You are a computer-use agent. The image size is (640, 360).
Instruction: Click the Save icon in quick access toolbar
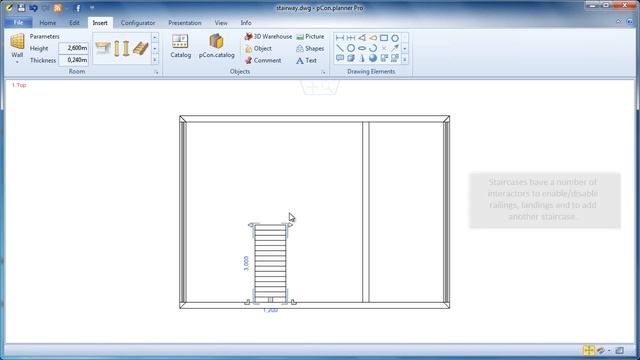click(x=21, y=8)
